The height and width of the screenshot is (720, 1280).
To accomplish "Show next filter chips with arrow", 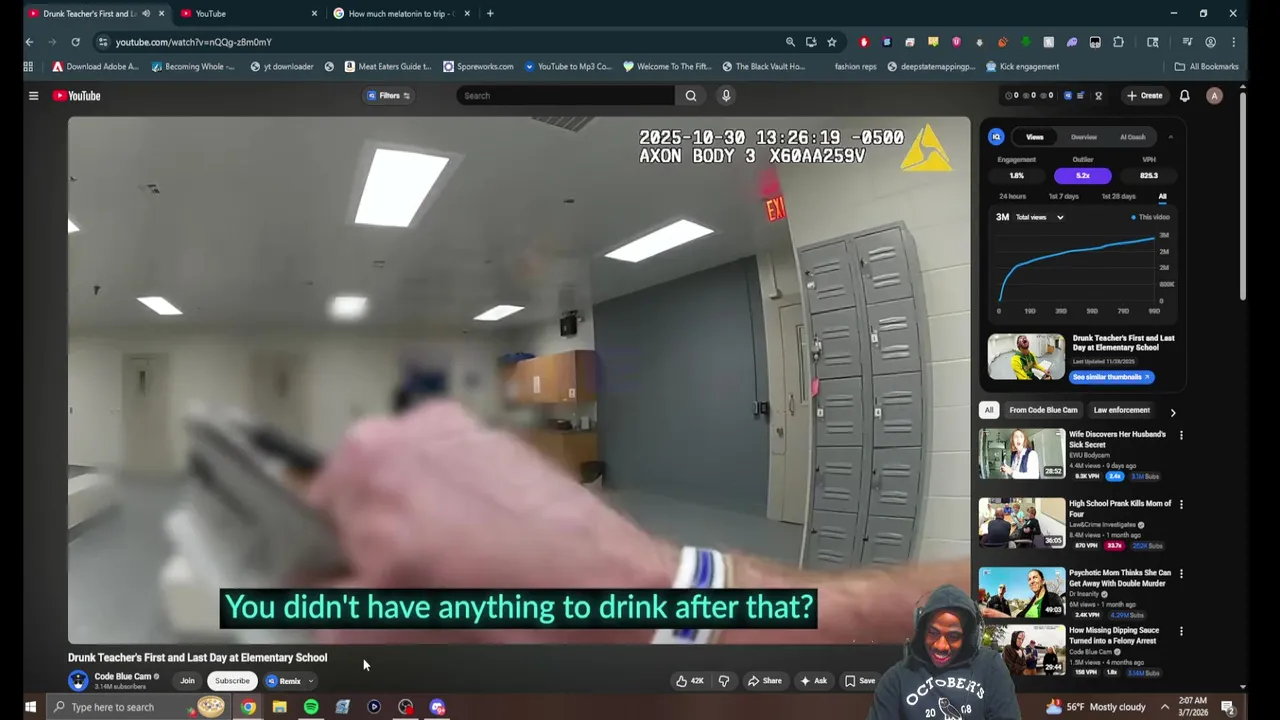I will (x=1173, y=411).
